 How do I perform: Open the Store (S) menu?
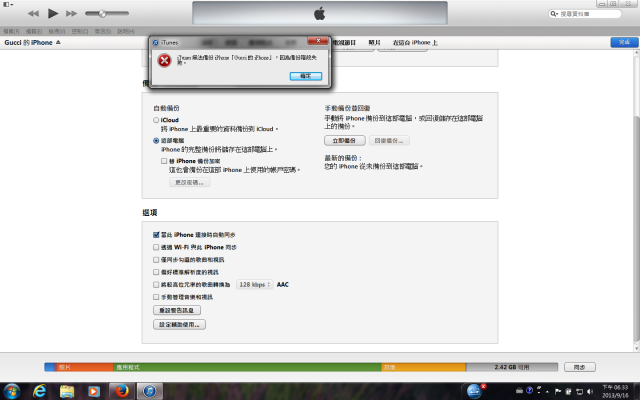coord(103,31)
